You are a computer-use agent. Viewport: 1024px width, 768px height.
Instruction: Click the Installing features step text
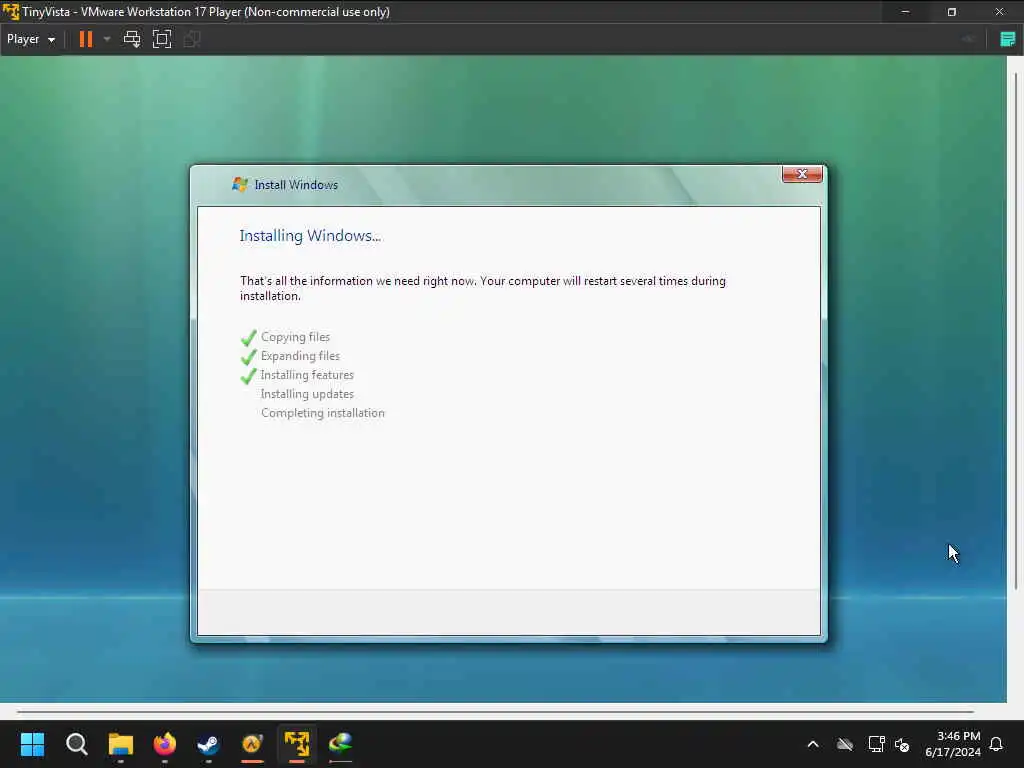point(307,375)
